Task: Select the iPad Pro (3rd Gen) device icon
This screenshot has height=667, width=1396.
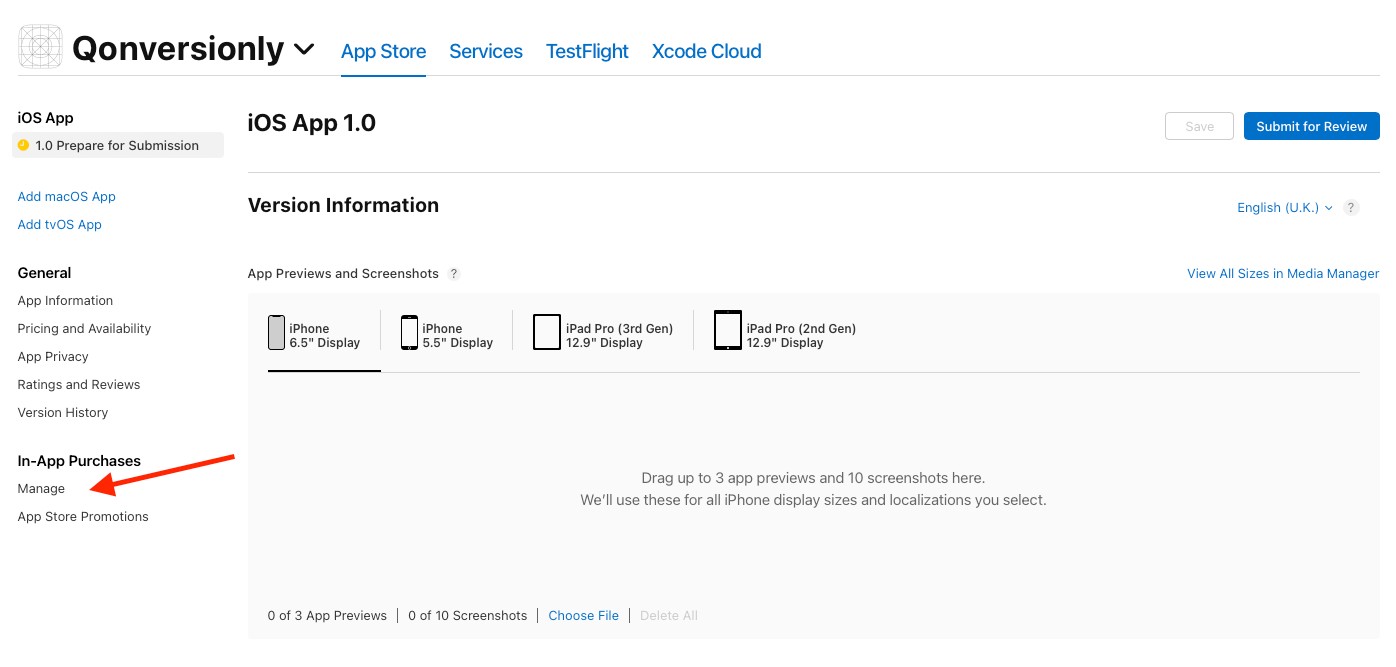Action: point(546,331)
